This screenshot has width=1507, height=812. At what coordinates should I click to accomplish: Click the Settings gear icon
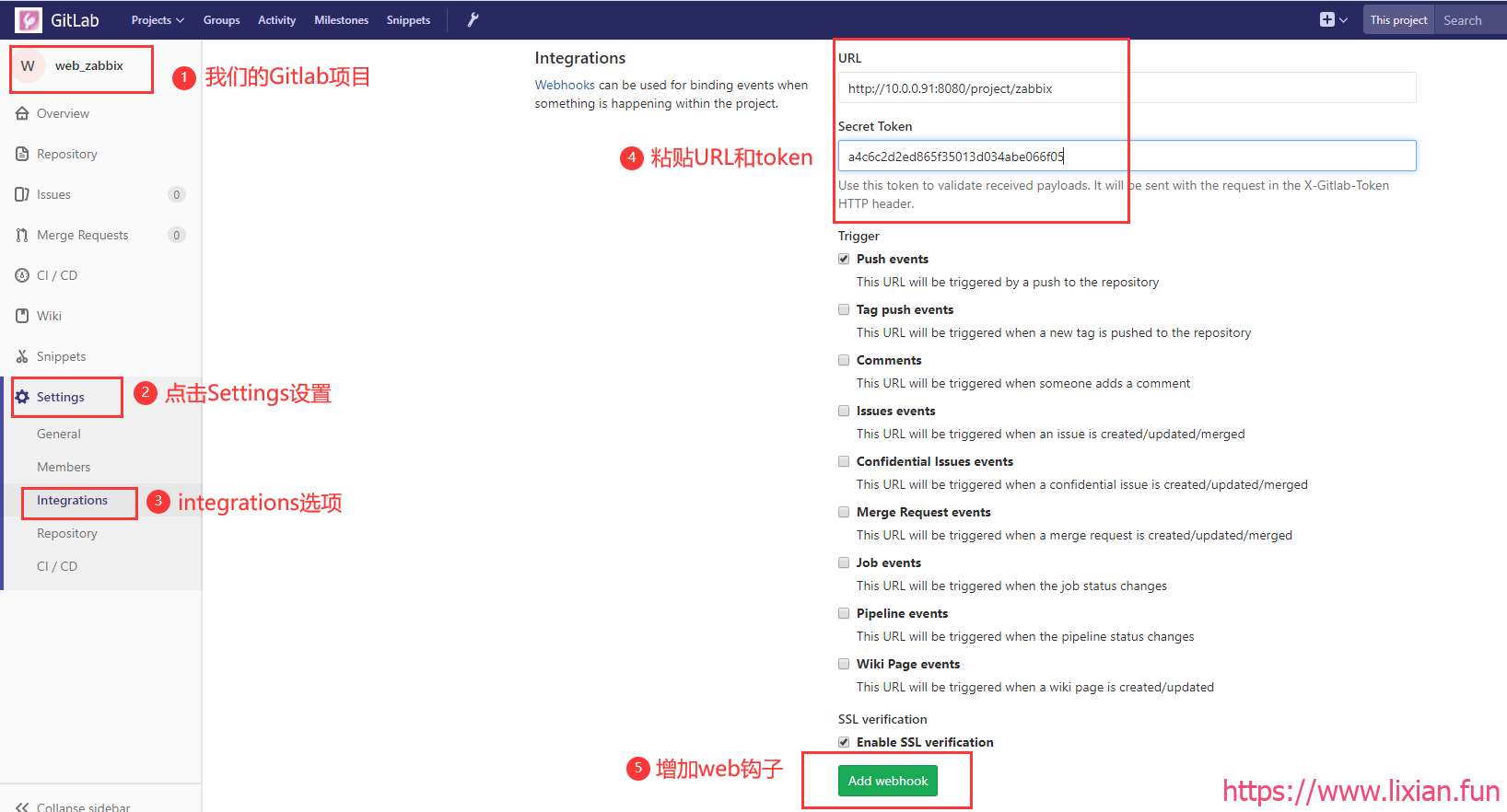[x=22, y=397]
